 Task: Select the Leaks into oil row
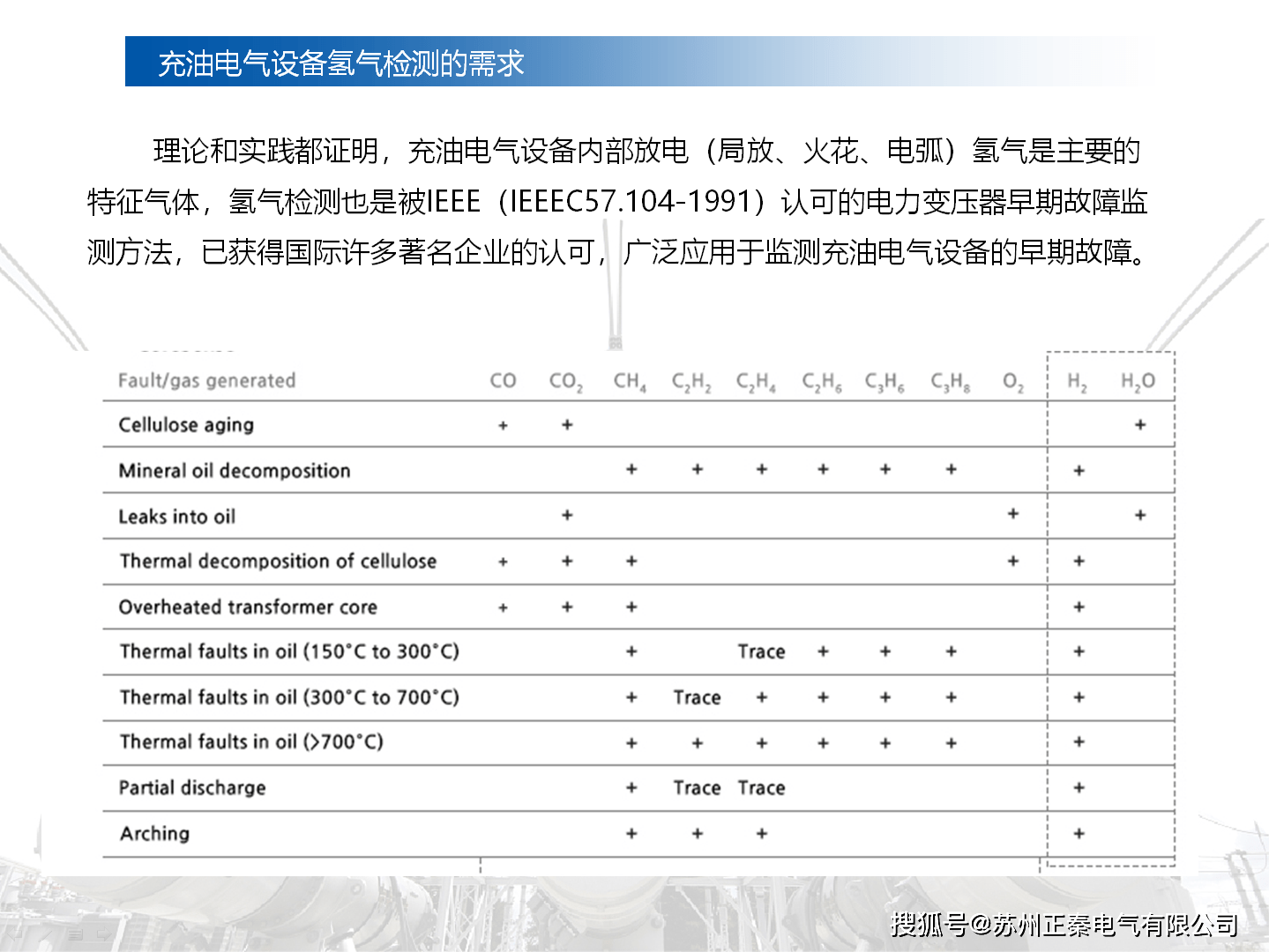pos(176,516)
